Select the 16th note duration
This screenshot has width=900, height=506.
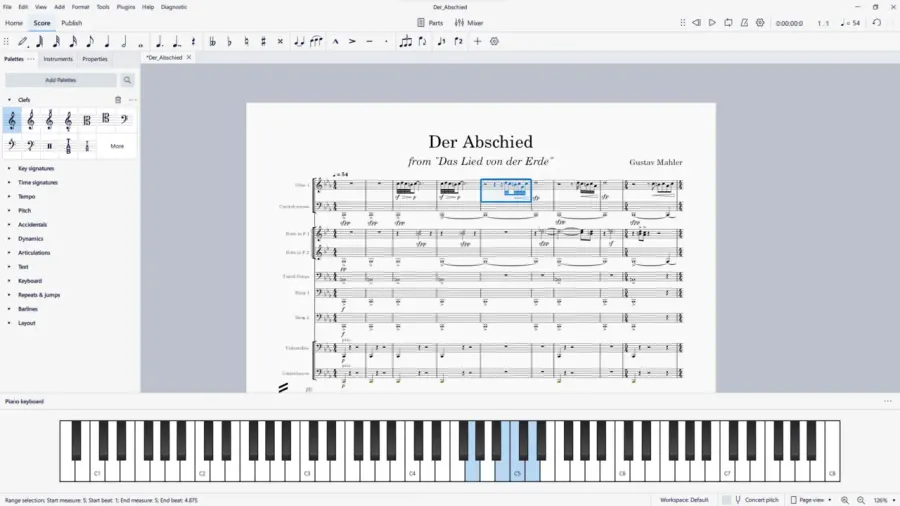[x=73, y=41]
